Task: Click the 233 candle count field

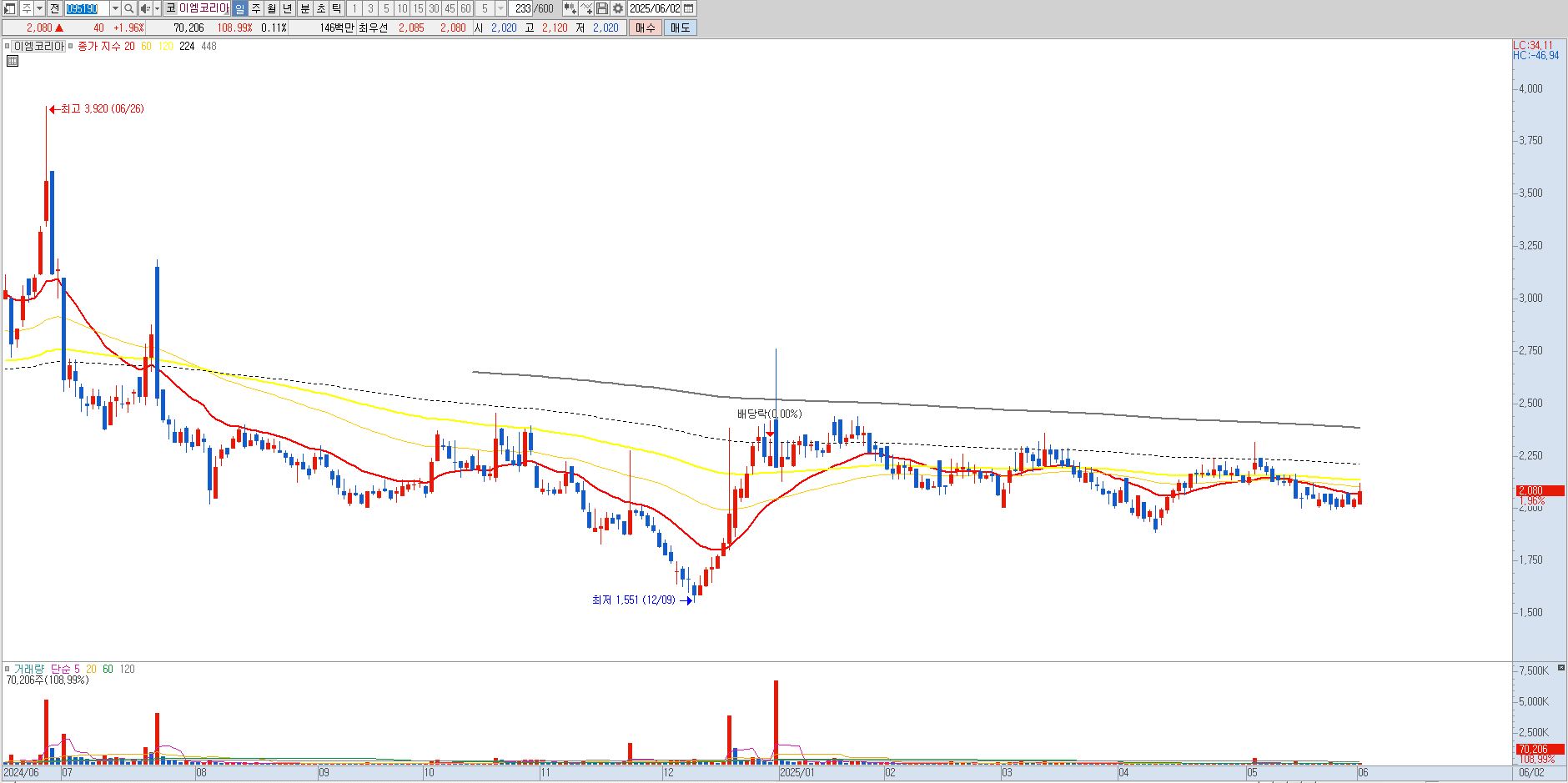Action: (522, 8)
